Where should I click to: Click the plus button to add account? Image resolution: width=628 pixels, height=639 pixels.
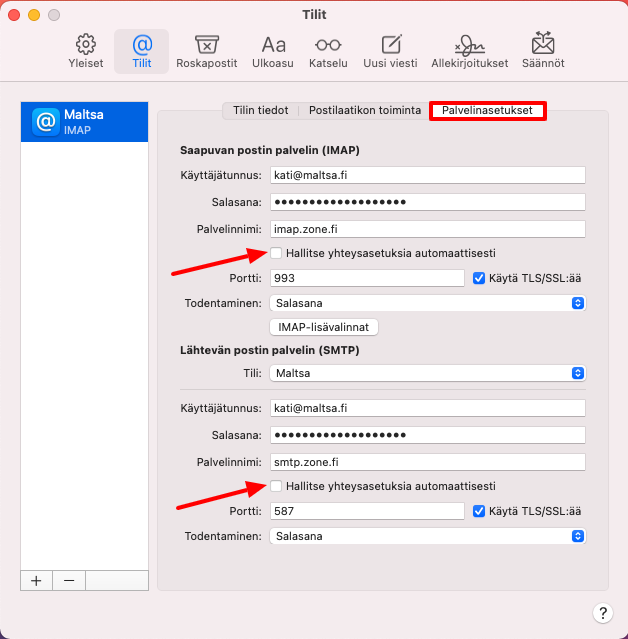pos(36,580)
